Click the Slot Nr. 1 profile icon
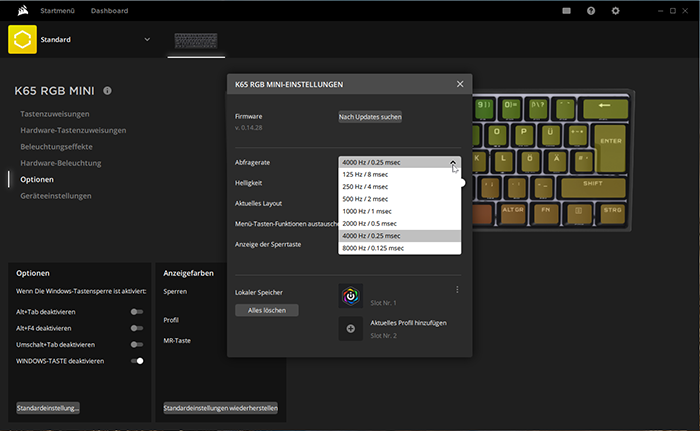The width and height of the screenshot is (700, 431). (350, 296)
